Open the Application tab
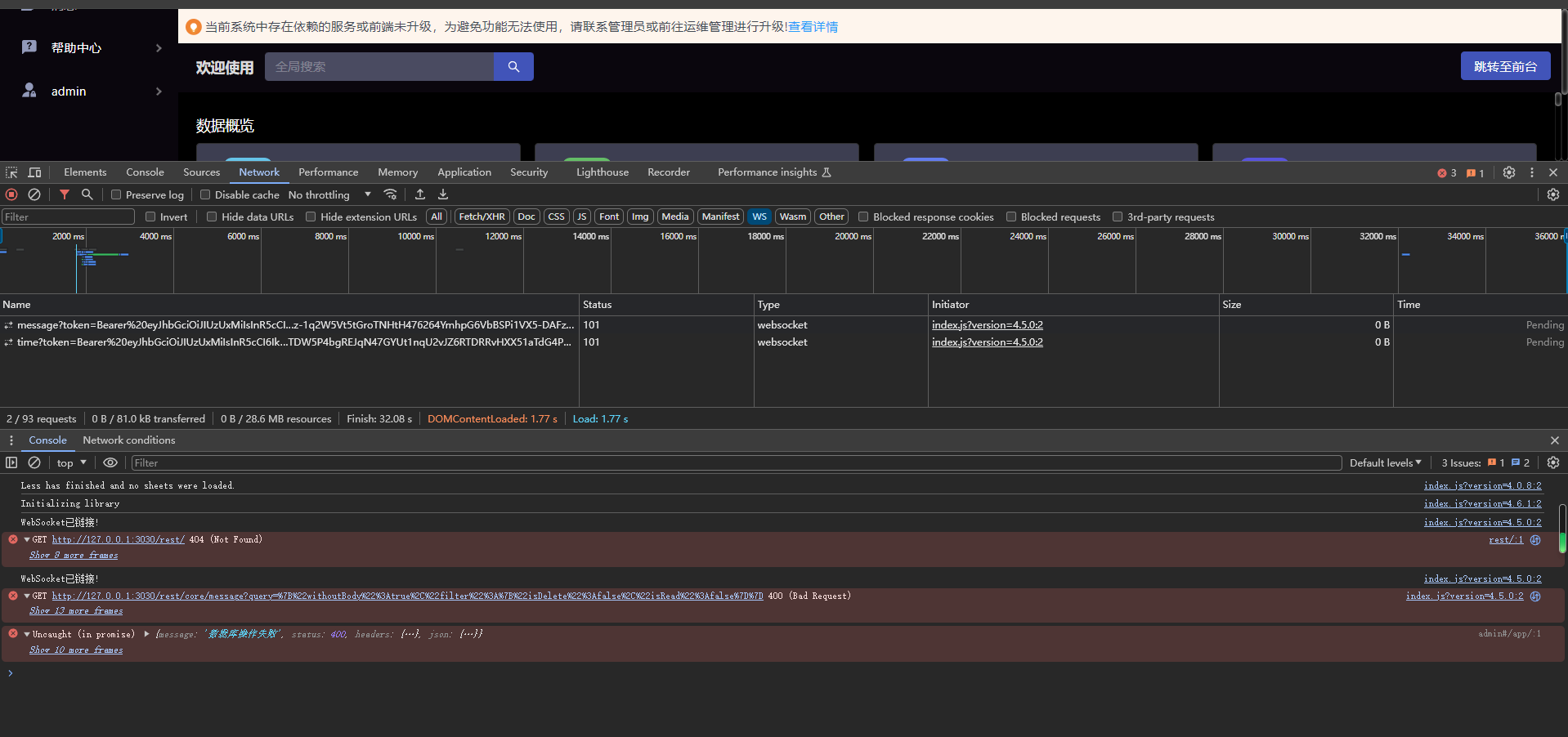Viewport: 1568px width, 737px height. click(464, 172)
